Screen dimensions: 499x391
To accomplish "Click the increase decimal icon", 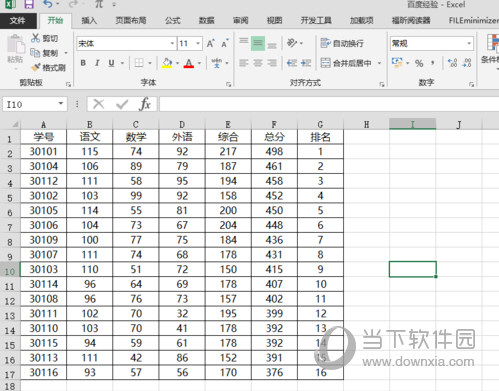I will point(452,63).
